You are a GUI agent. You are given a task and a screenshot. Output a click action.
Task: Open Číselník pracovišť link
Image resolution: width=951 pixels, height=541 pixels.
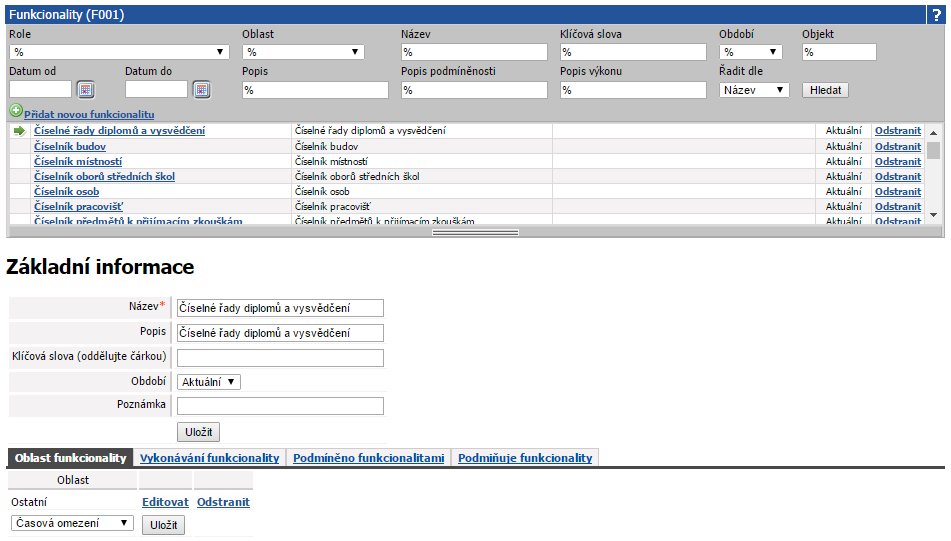point(78,207)
